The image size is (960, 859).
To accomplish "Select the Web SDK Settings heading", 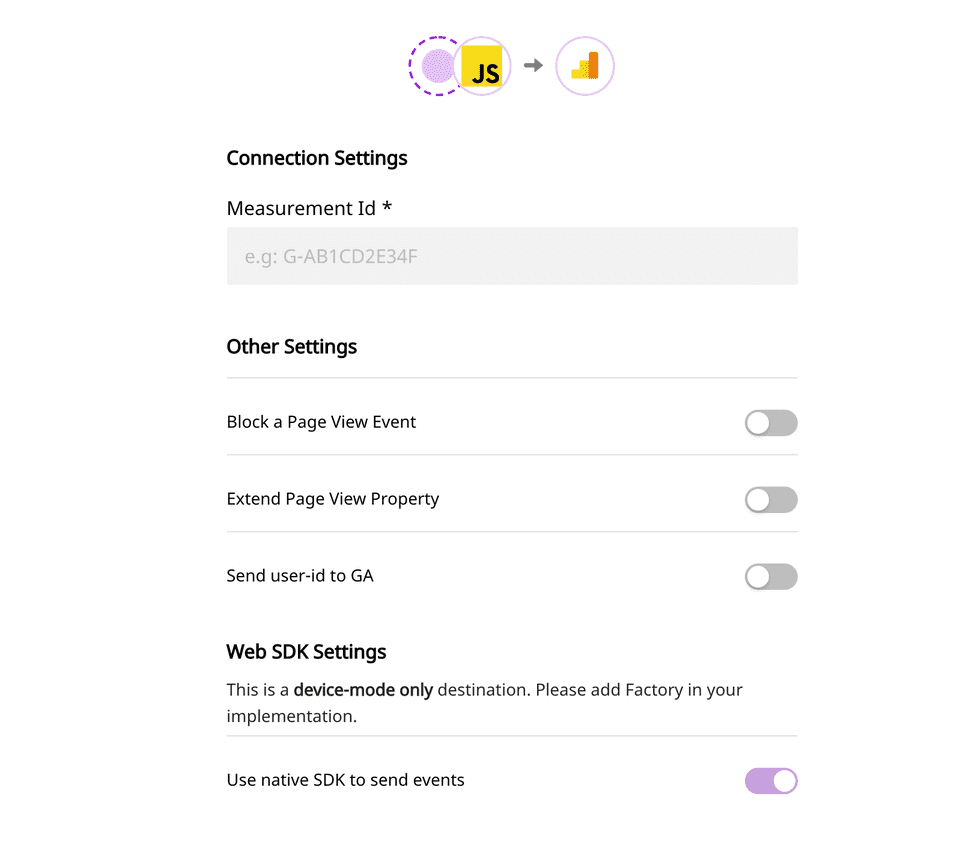I will pos(306,652).
